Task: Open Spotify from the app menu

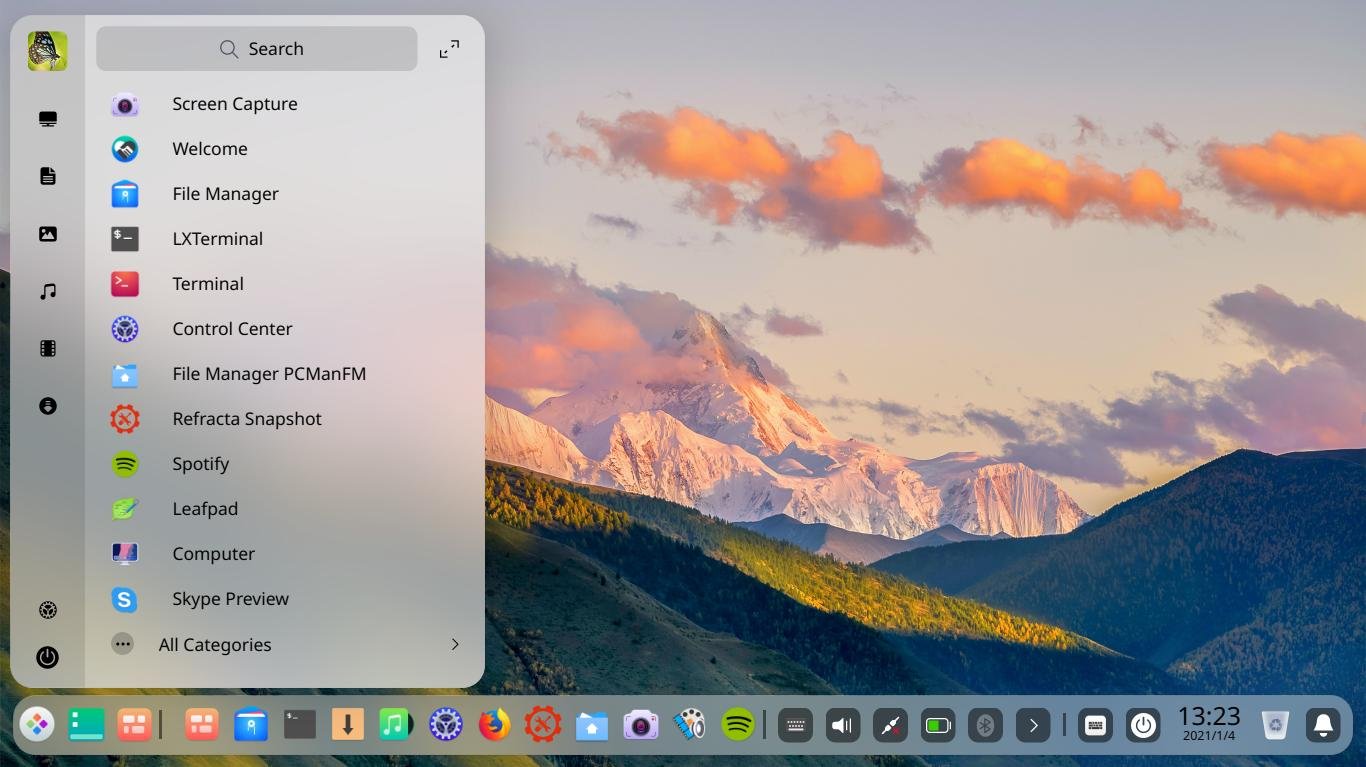Action: point(200,463)
